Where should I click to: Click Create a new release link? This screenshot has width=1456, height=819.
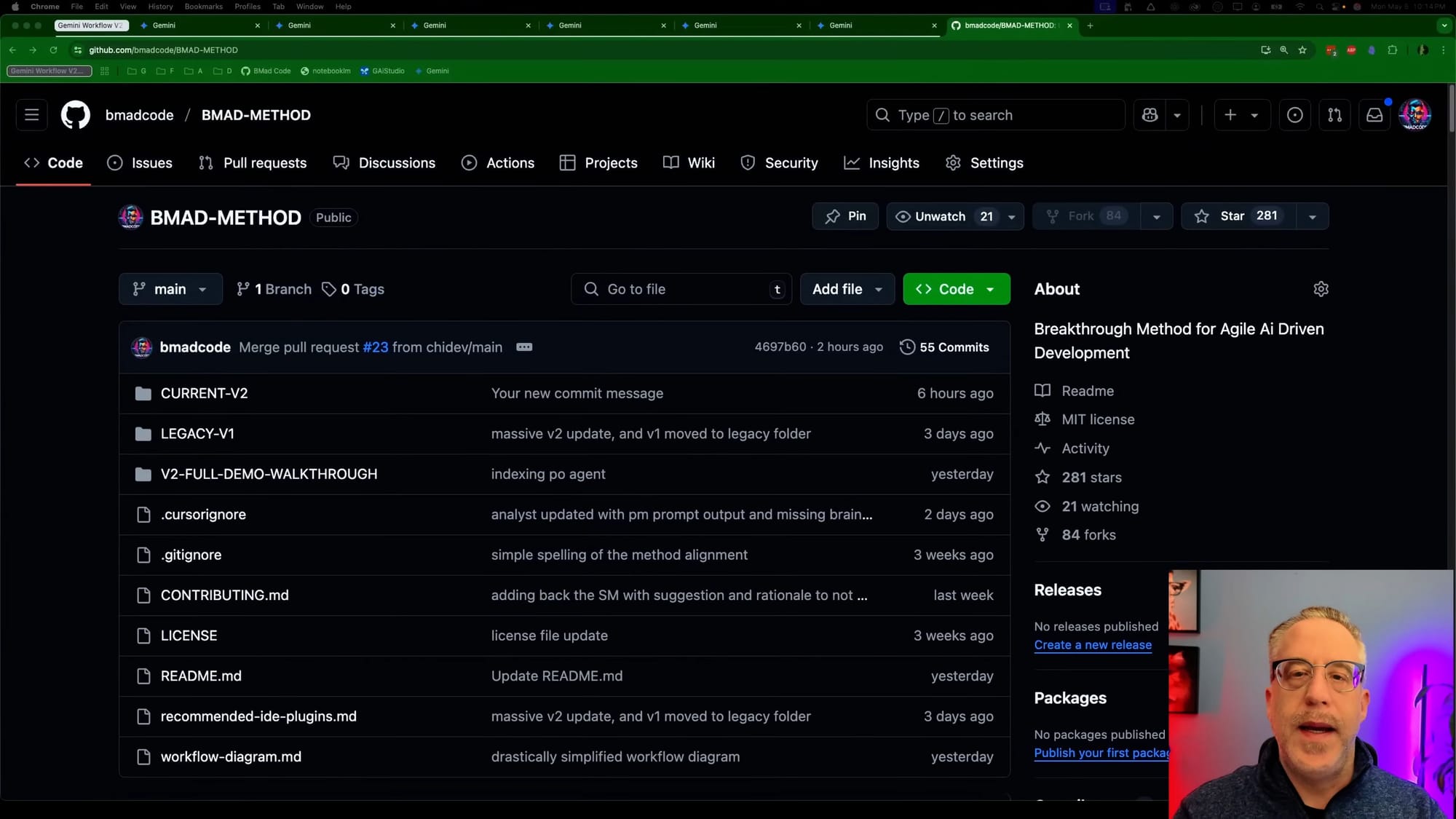point(1093,645)
